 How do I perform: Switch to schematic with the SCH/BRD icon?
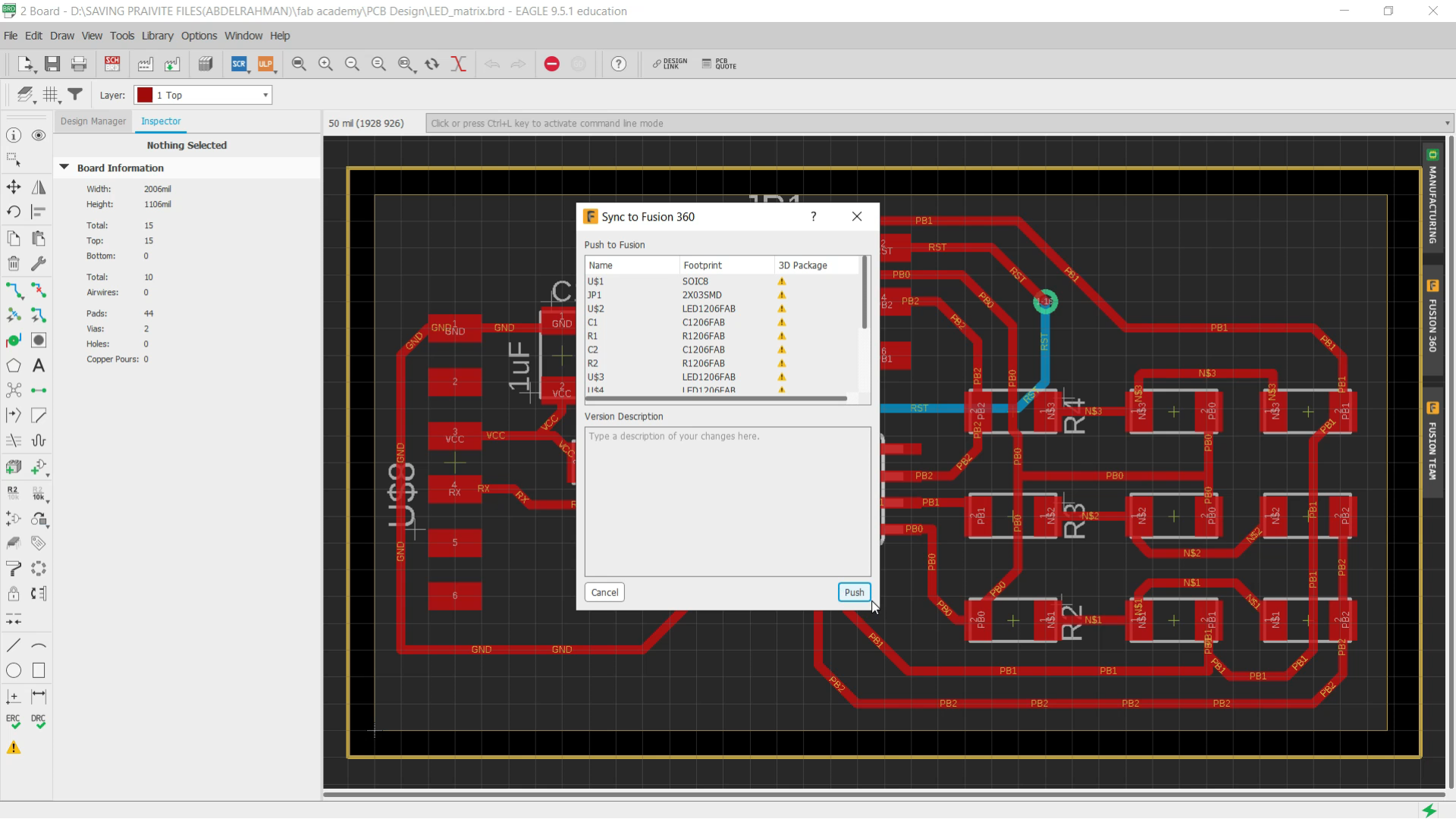pos(112,64)
